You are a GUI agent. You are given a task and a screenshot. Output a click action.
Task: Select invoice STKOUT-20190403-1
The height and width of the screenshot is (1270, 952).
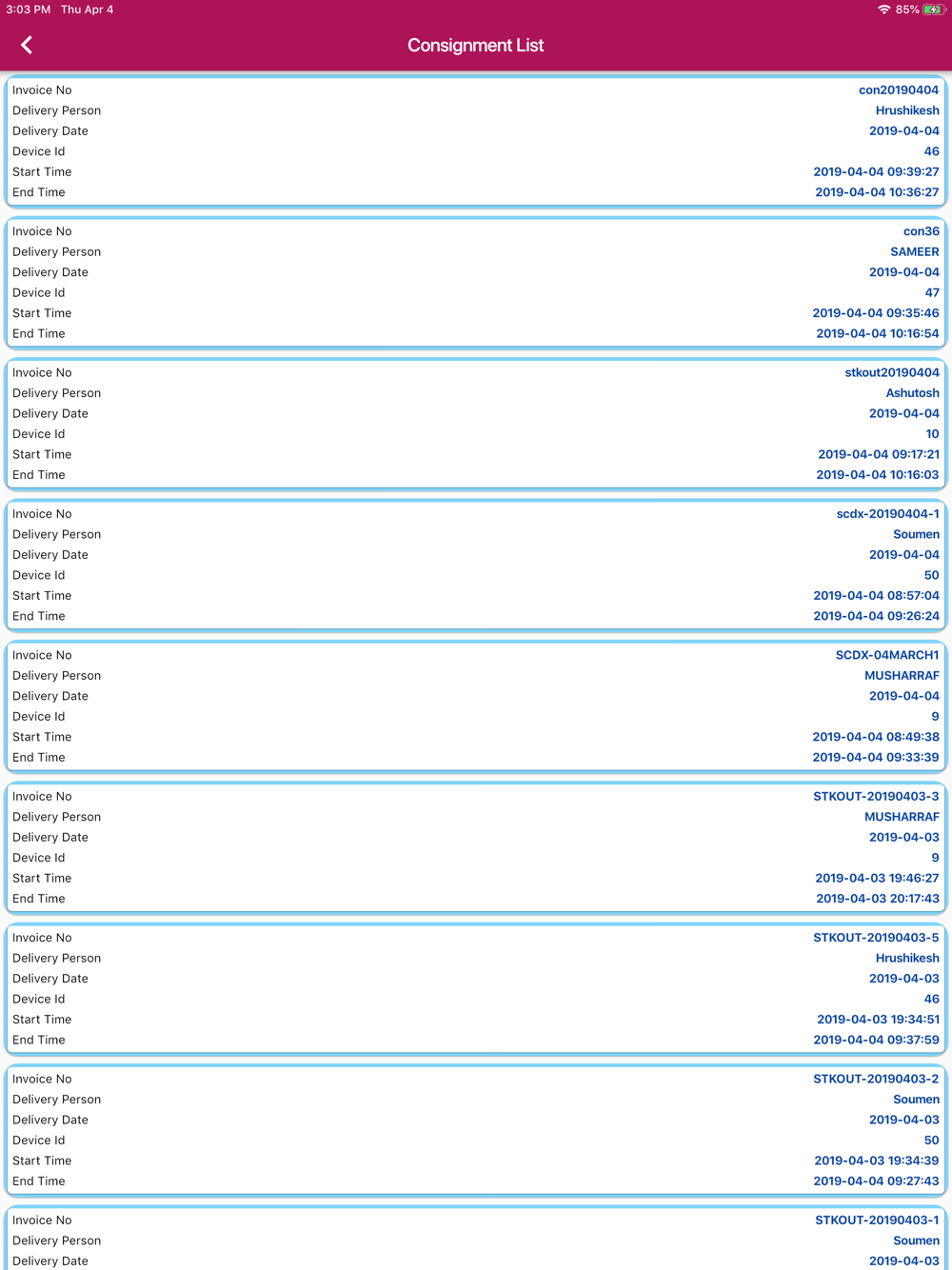877,1220
